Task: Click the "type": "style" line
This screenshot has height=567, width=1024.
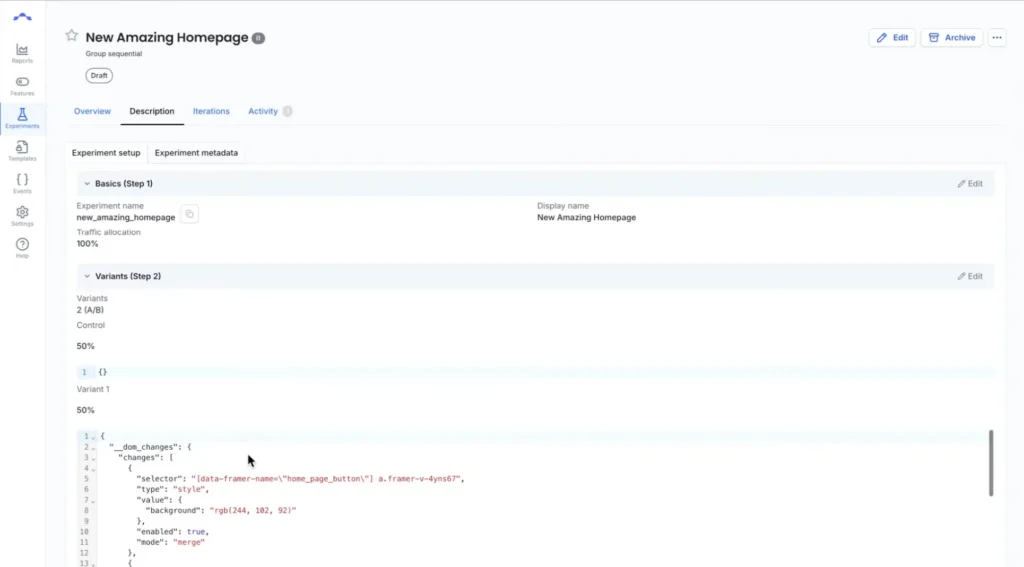Action: pyautogui.click(x=172, y=489)
